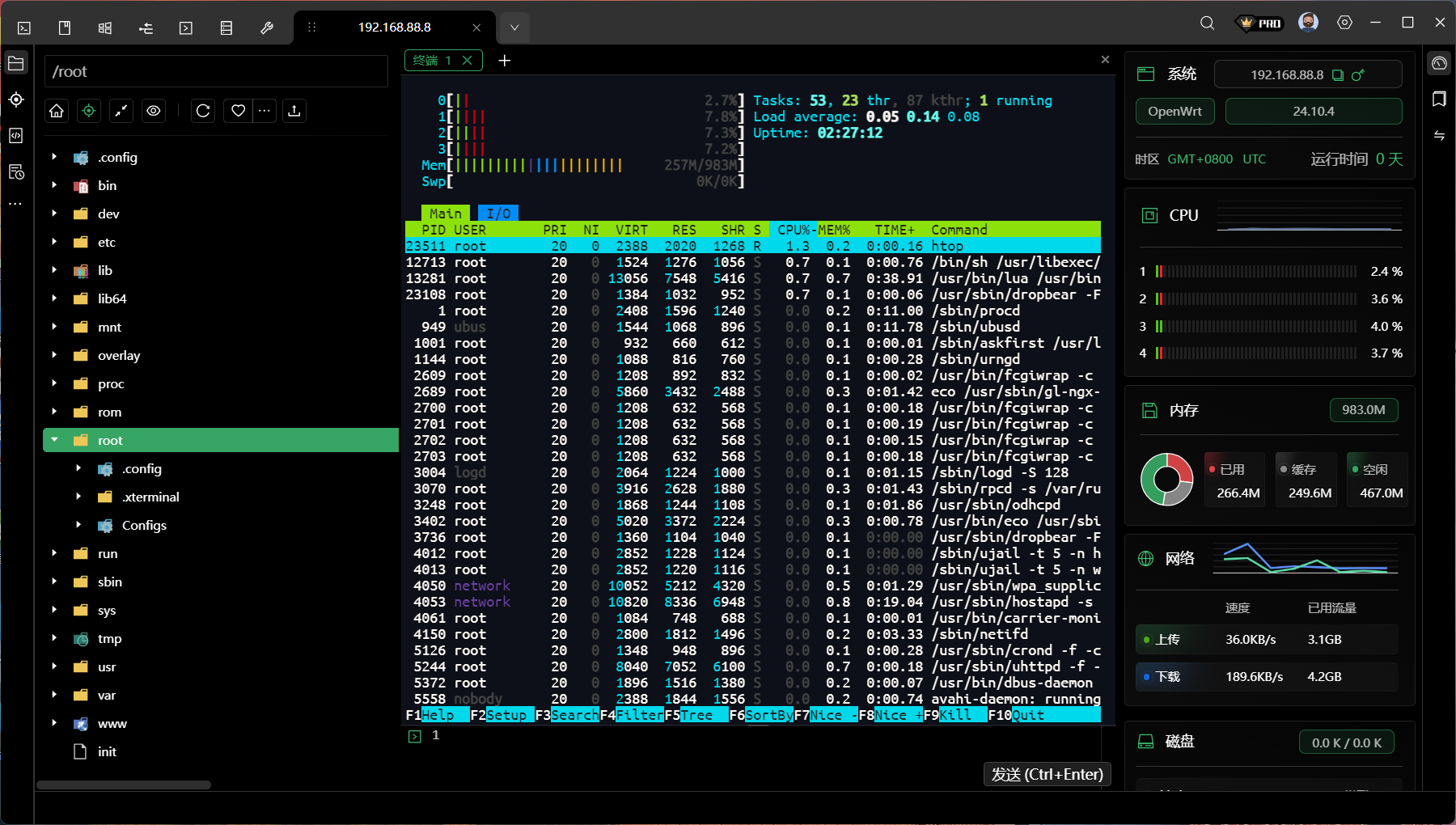Screen dimensions: 1456x825
Task: Open the search magnifier in title bar
Action: pos(1207,23)
